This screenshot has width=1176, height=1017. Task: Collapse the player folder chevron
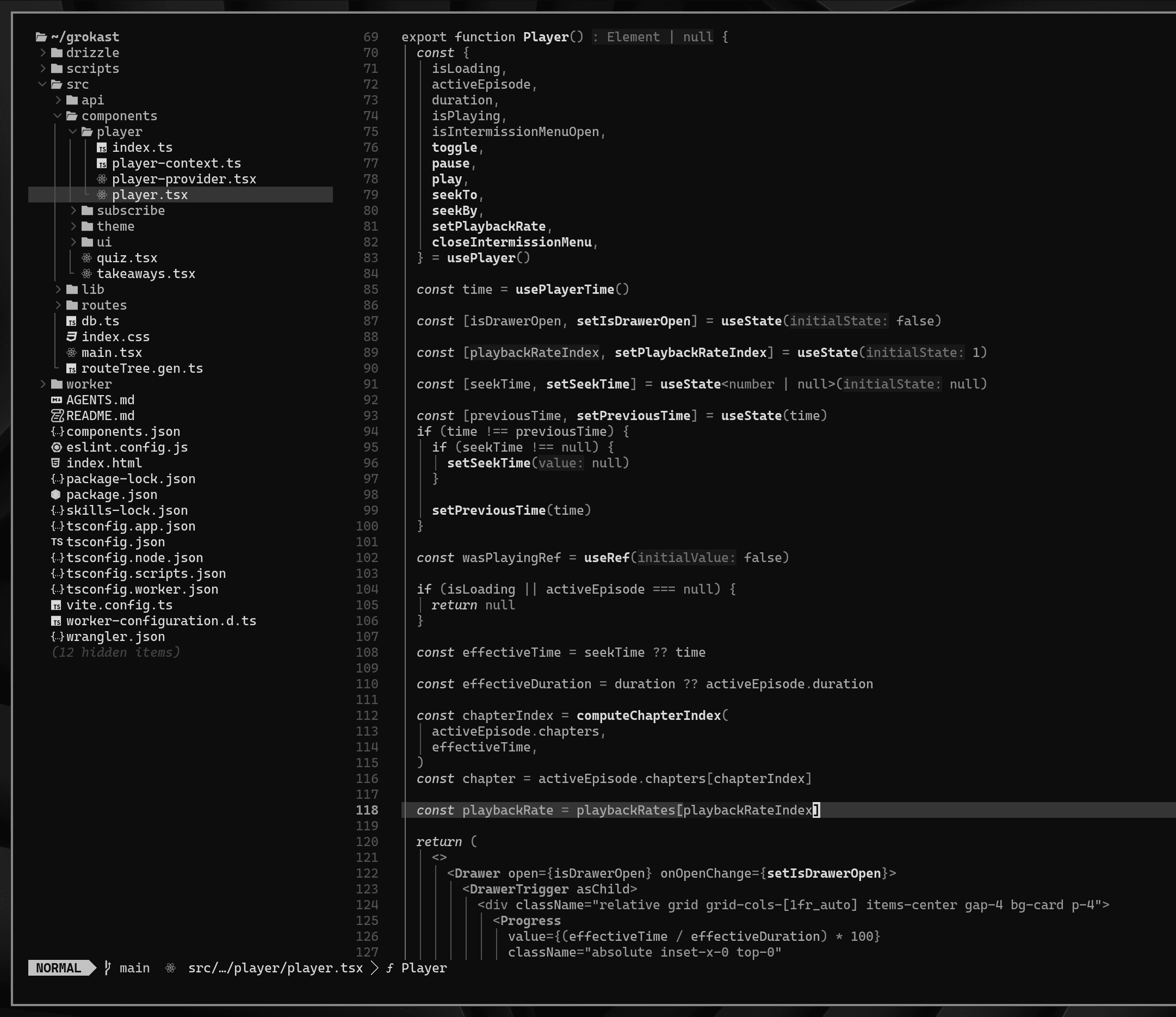tap(73, 132)
